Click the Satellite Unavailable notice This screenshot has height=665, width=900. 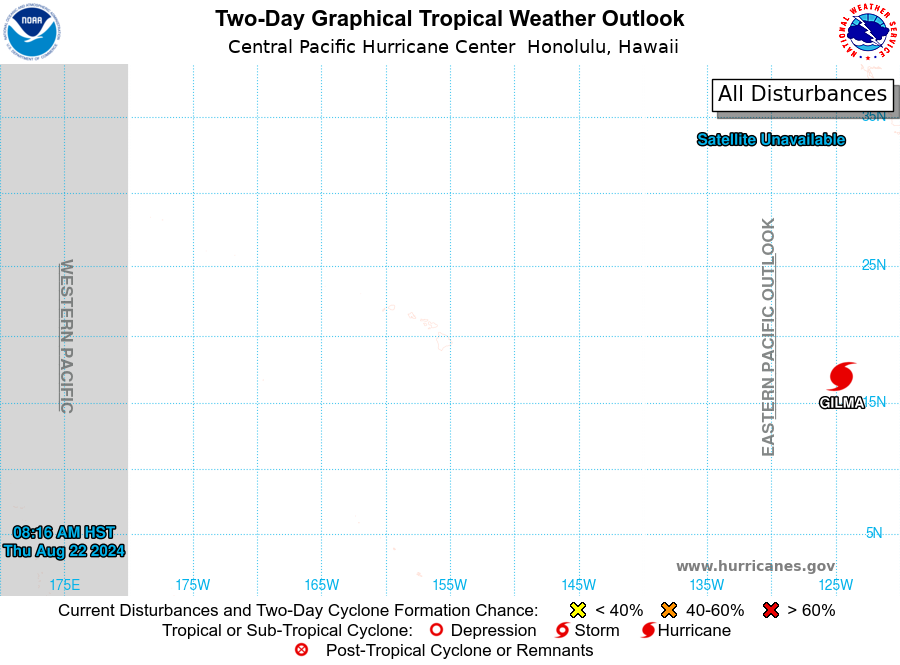tap(771, 139)
